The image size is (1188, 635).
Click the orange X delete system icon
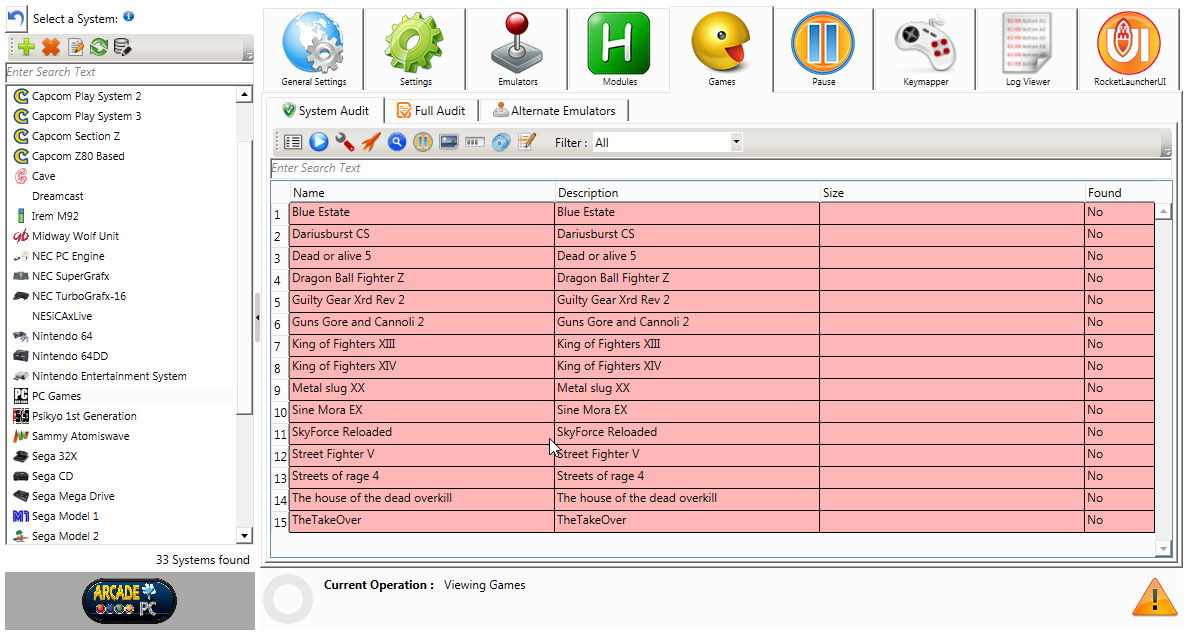[x=51, y=47]
